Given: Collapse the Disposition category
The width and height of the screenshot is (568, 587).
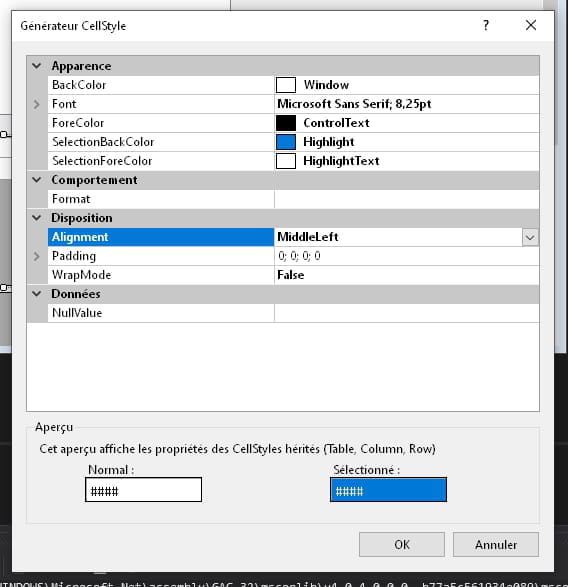Looking at the screenshot, I should [37, 218].
